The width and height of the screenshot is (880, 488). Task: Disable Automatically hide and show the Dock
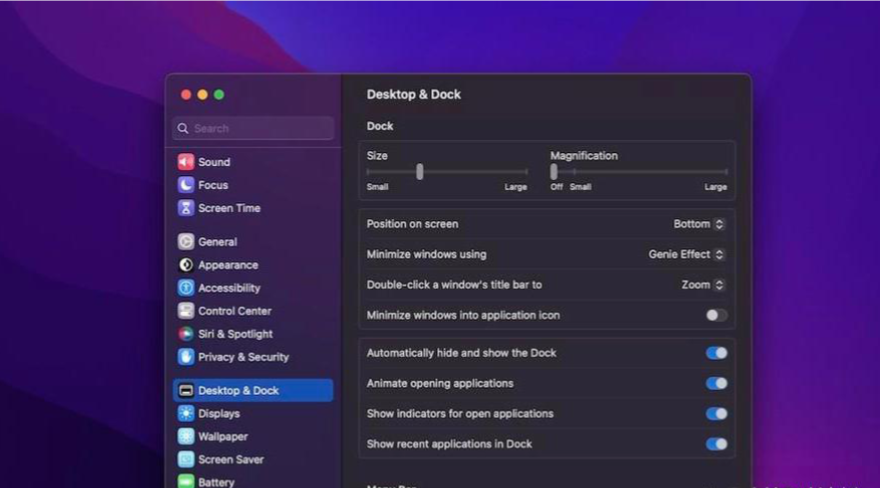(x=716, y=353)
